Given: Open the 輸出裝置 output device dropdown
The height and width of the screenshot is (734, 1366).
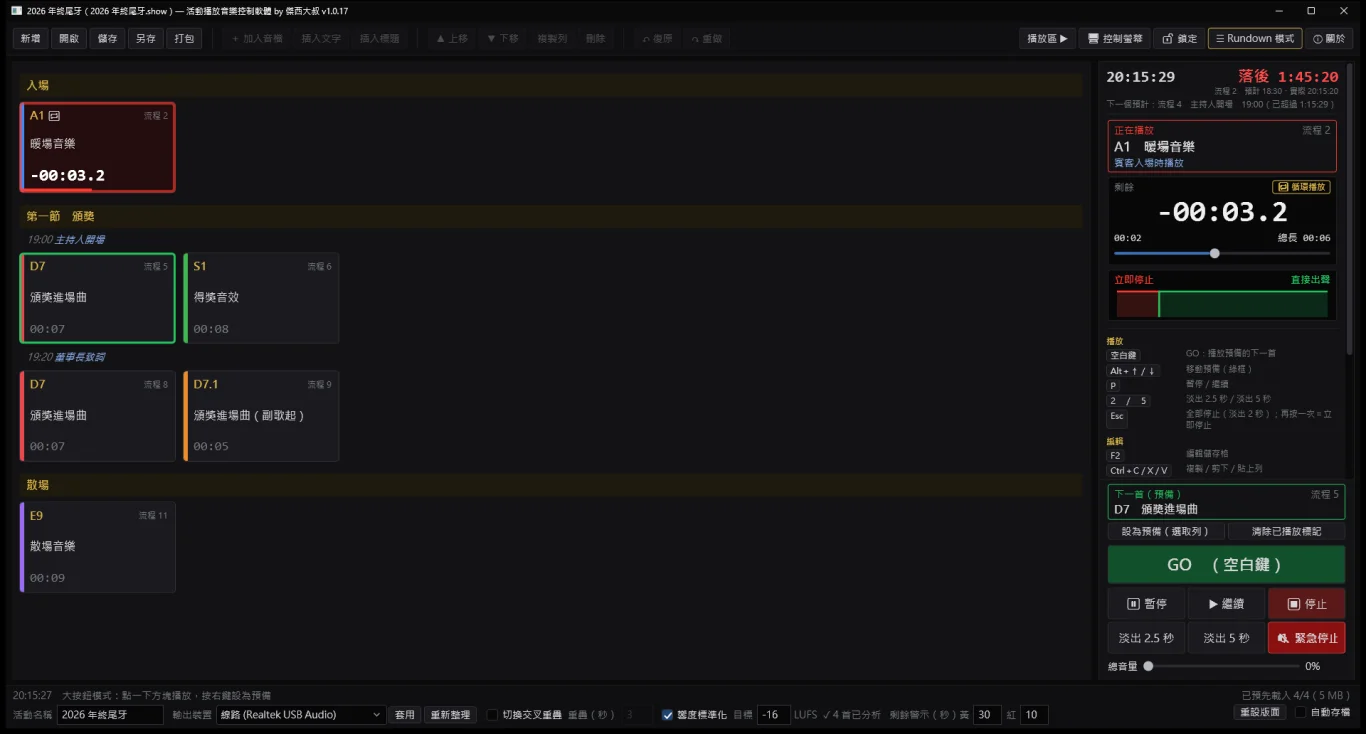Looking at the screenshot, I should (x=301, y=715).
